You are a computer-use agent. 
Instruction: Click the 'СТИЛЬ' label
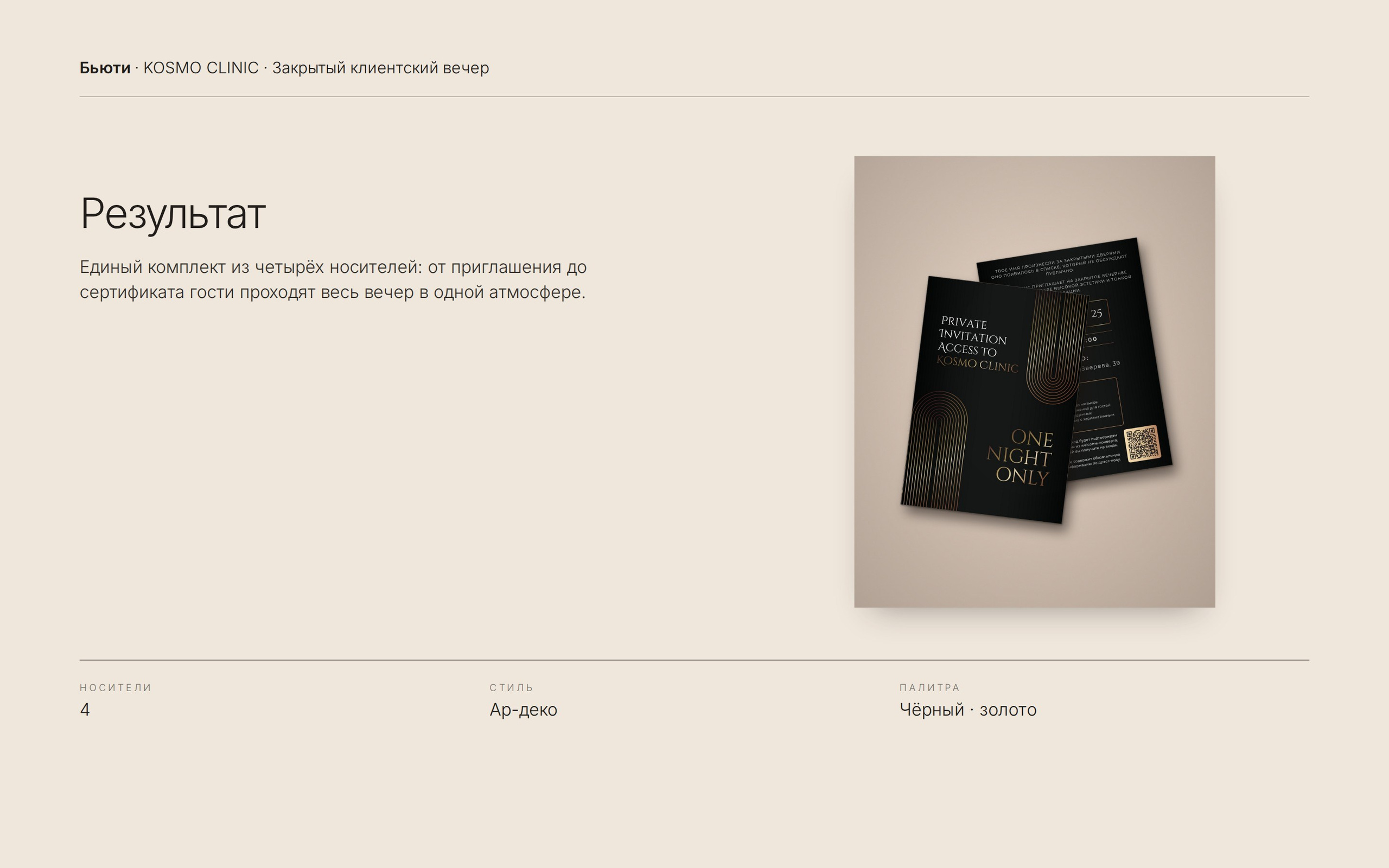(512, 687)
